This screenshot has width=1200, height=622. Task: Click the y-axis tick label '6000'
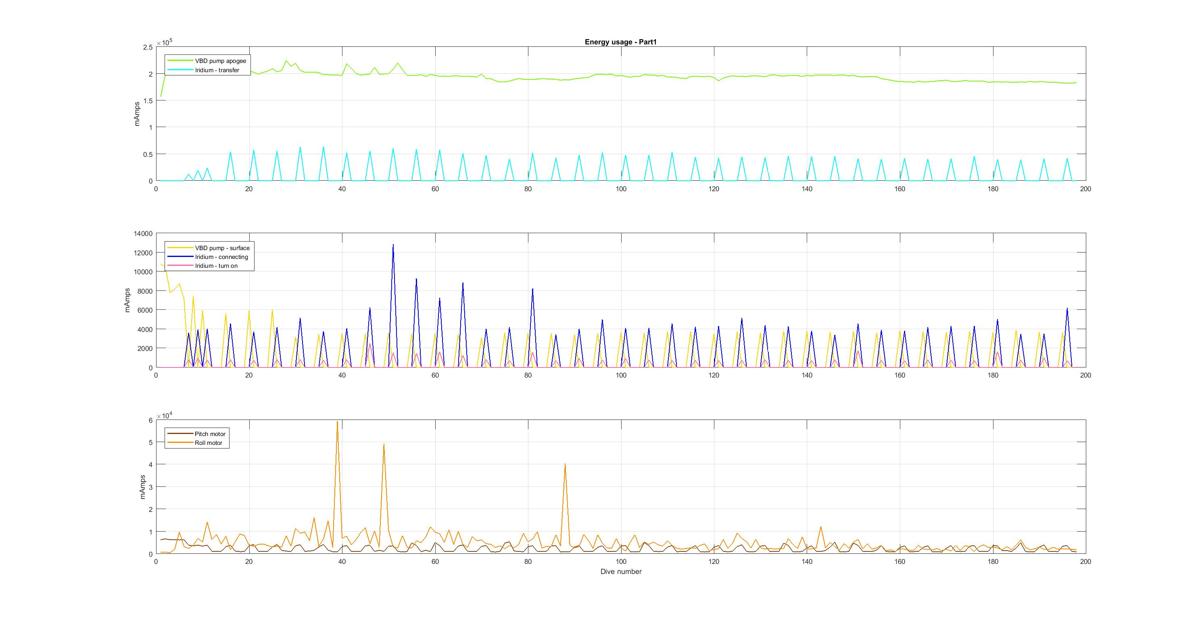click(x=144, y=310)
